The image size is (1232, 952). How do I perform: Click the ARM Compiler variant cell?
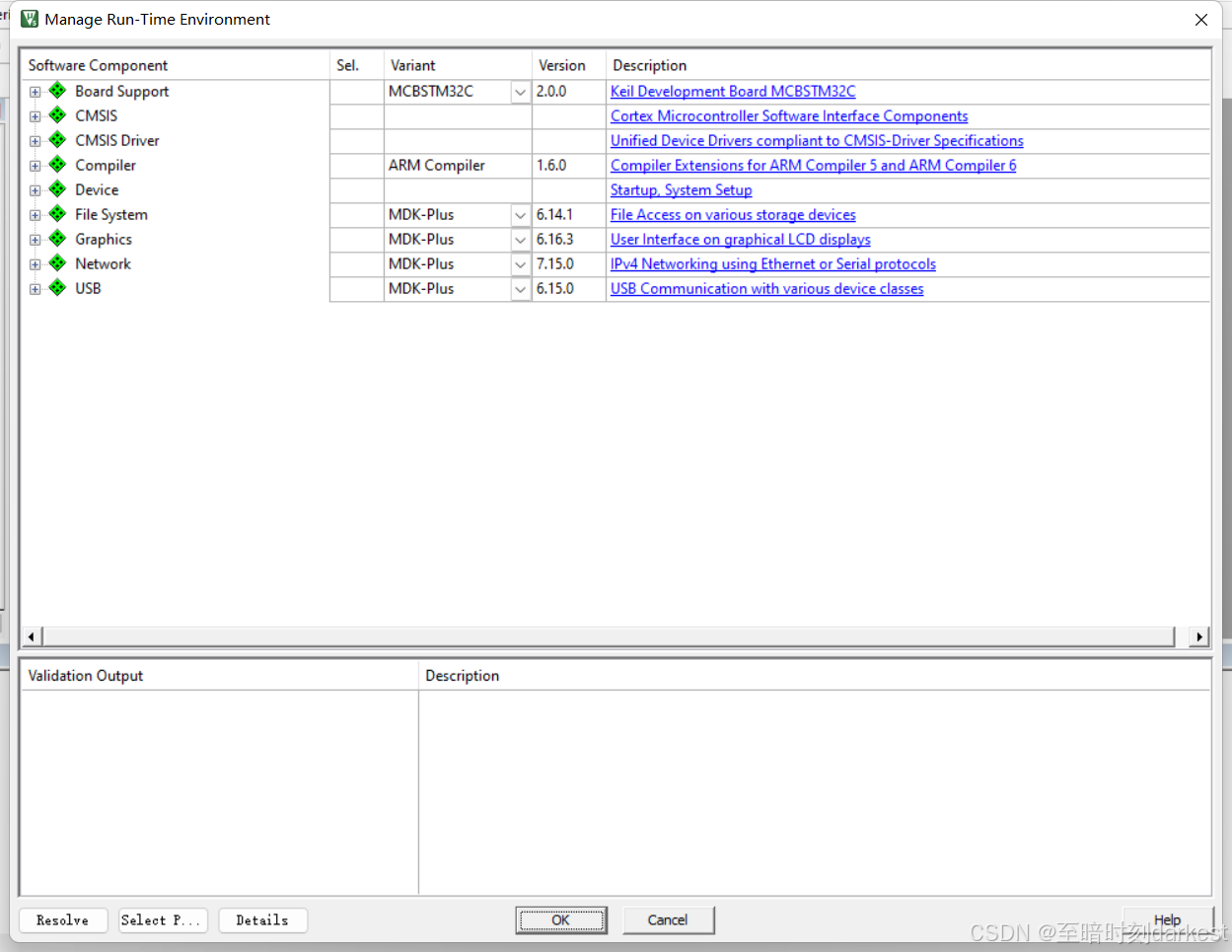pyautogui.click(x=458, y=166)
